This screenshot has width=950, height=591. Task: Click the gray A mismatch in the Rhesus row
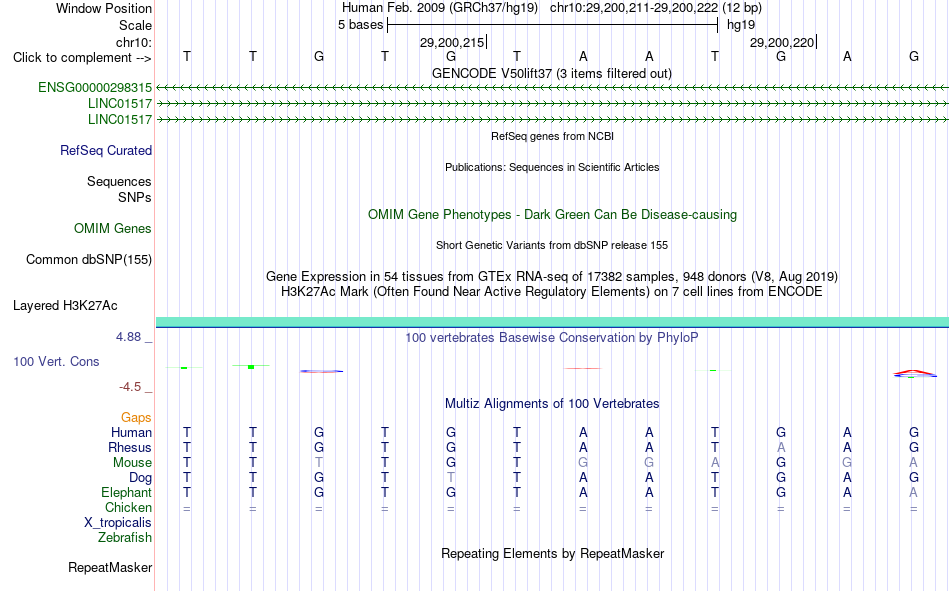781,447
